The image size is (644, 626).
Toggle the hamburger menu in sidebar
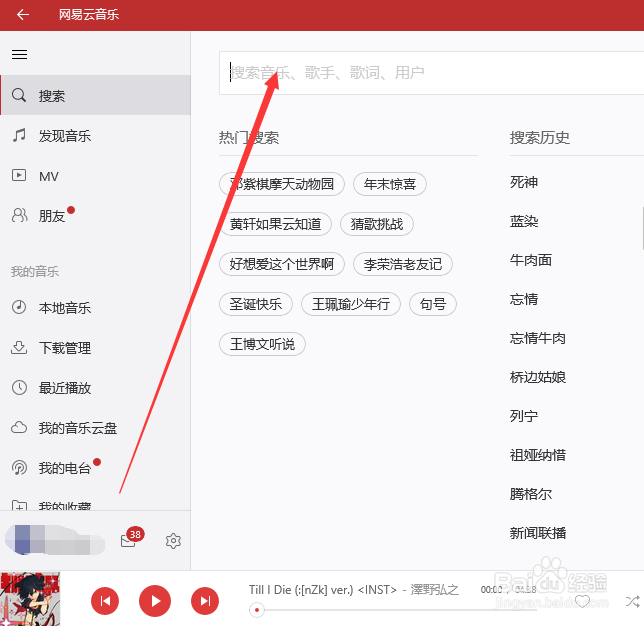19,54
